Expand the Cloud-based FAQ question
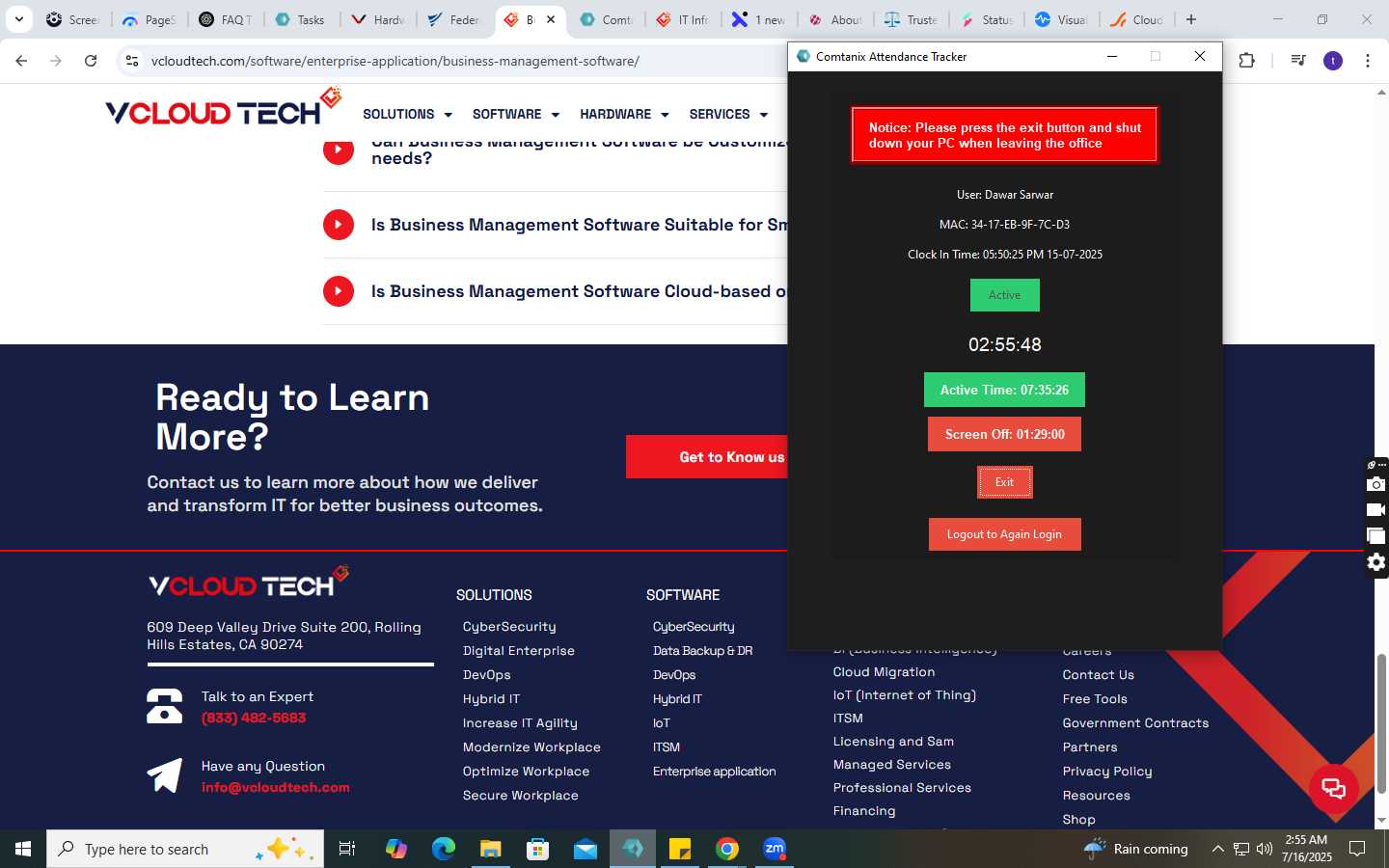 pos(556,291)
